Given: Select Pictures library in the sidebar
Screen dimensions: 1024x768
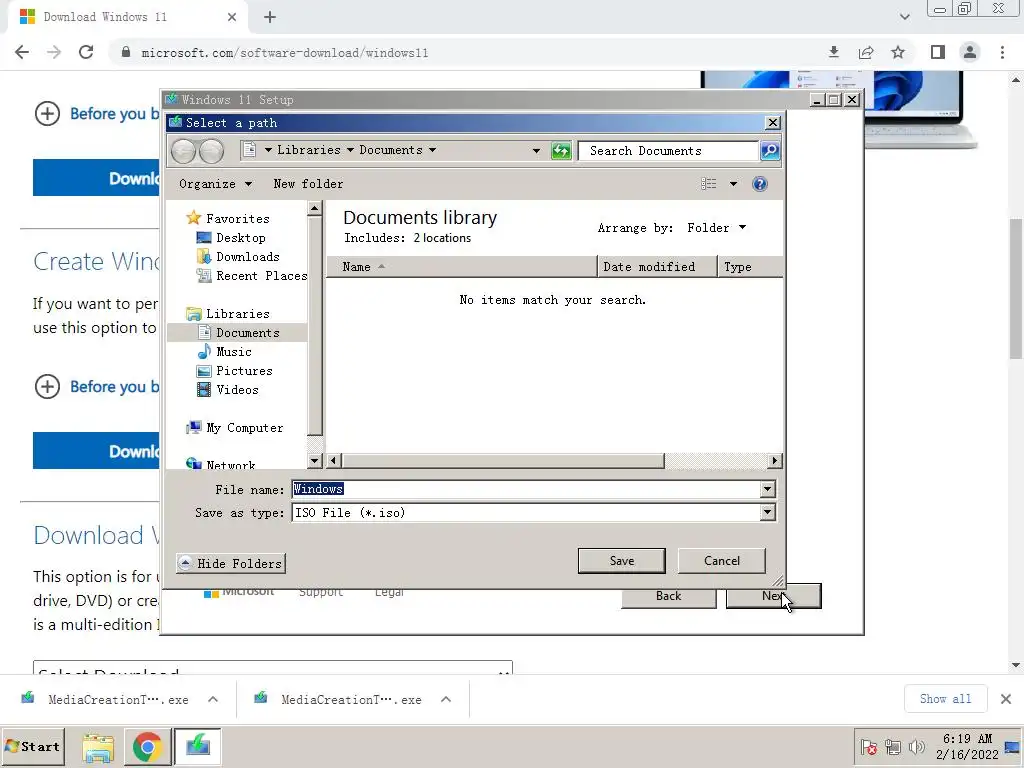Looking at the screenshot, I should pyautogui.click(x=244, y=370).
